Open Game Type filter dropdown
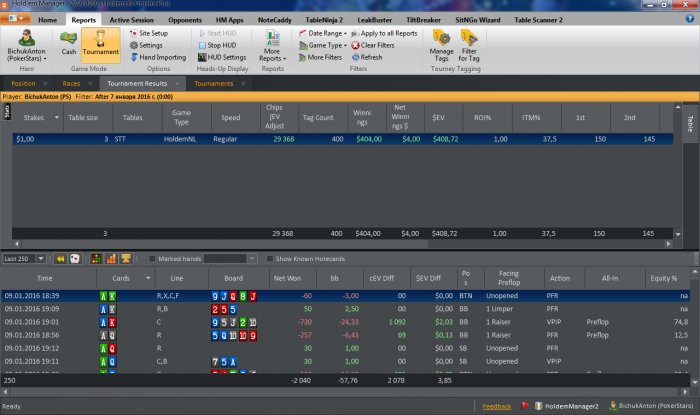 [x=323, y=45]
